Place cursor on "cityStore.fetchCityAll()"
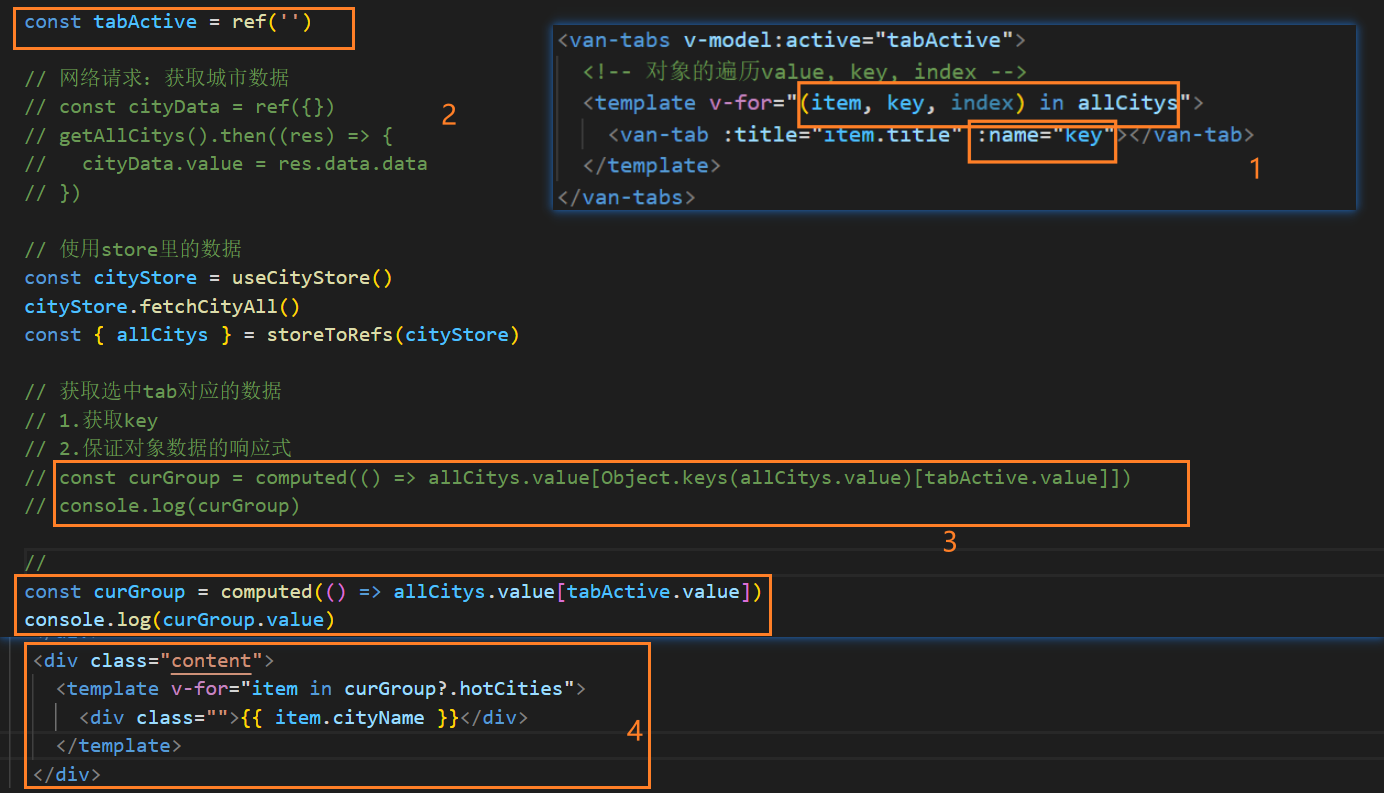 (162, 306)
